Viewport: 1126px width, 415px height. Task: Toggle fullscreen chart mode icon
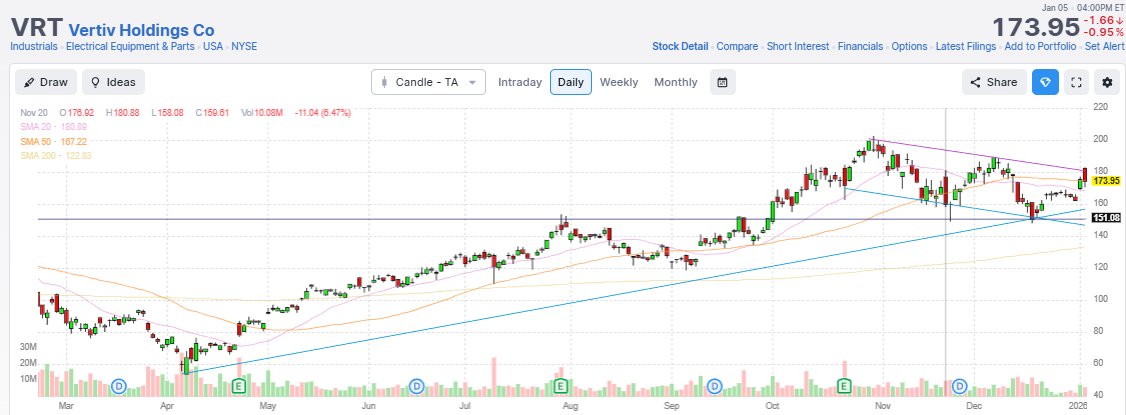(x=1076, y=82)
